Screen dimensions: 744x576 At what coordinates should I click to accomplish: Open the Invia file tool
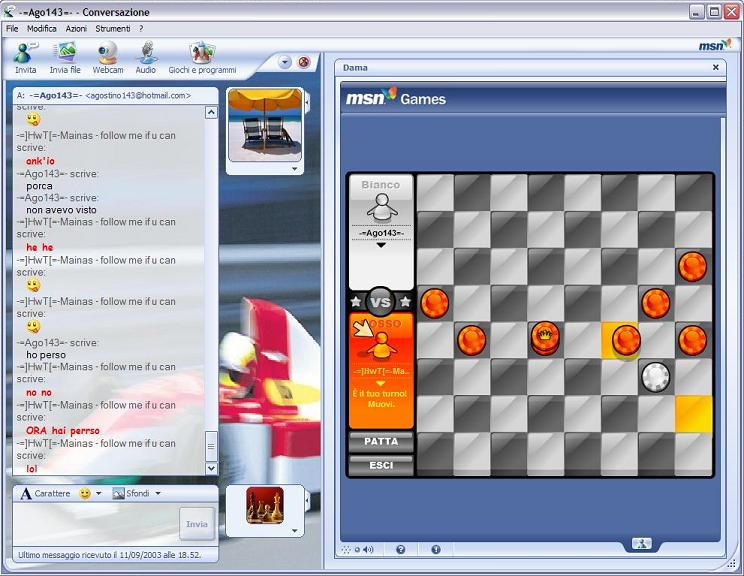point(65,57)
